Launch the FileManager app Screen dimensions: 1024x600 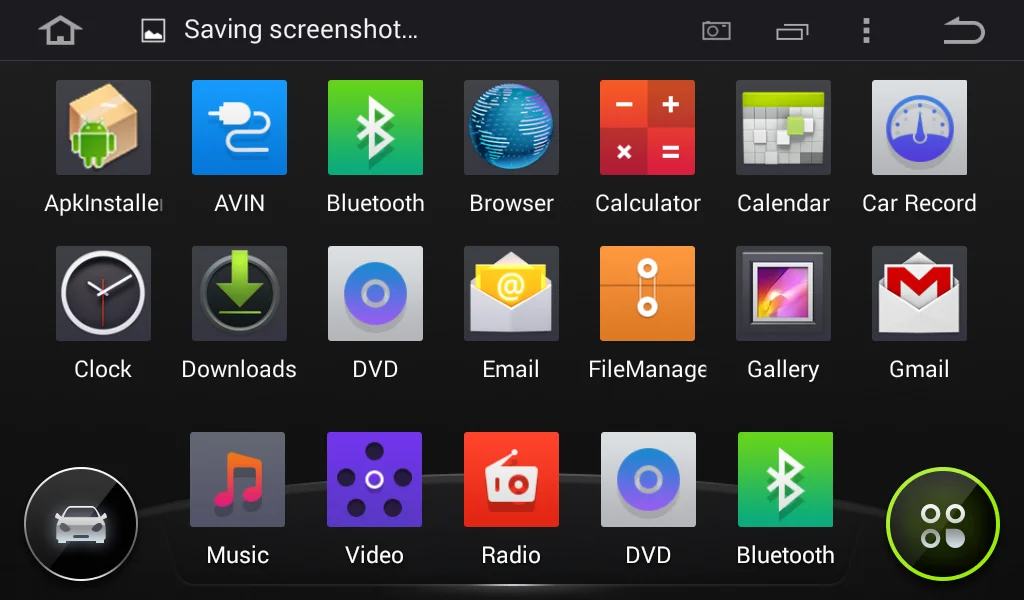(x=647, y=293)
